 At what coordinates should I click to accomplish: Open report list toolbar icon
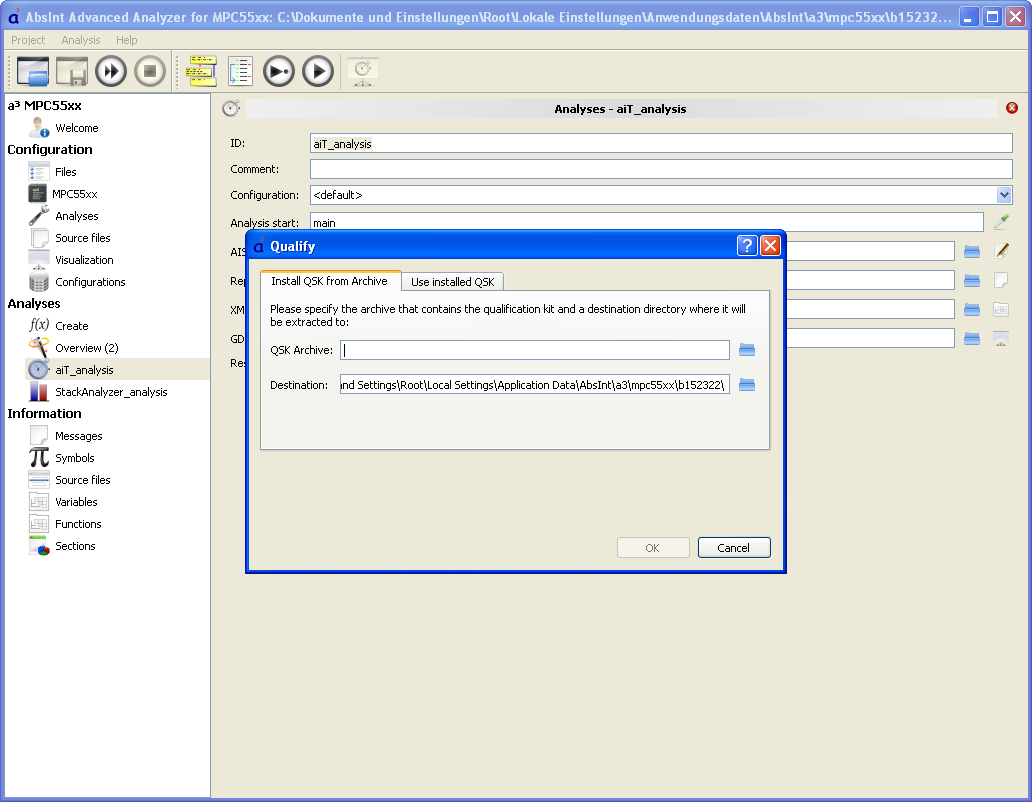point(240,71)
